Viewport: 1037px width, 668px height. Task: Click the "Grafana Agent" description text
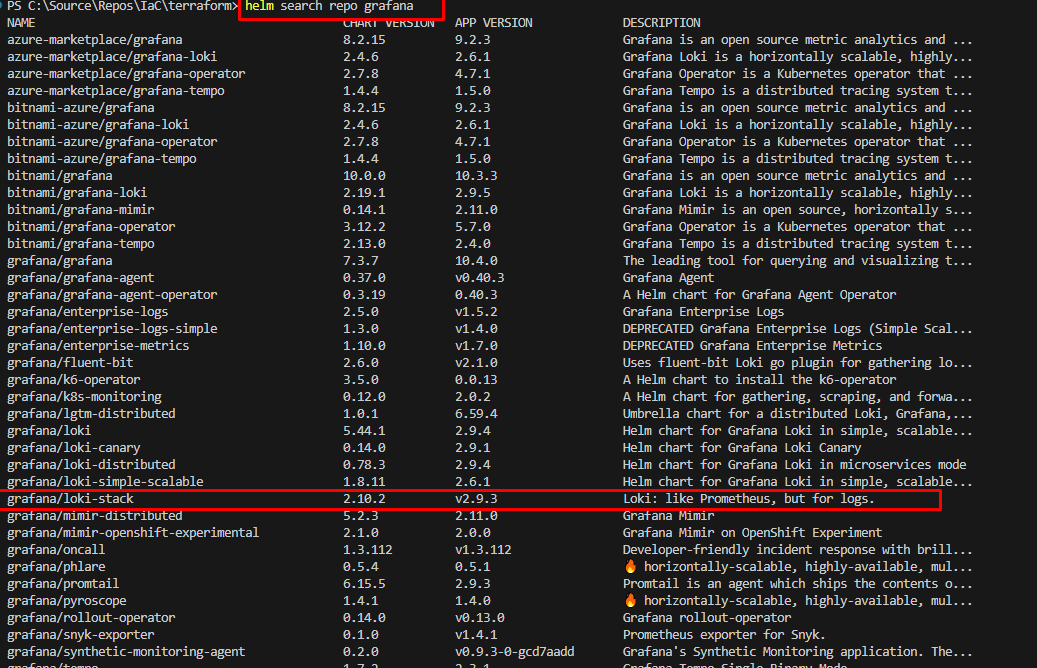668,278
